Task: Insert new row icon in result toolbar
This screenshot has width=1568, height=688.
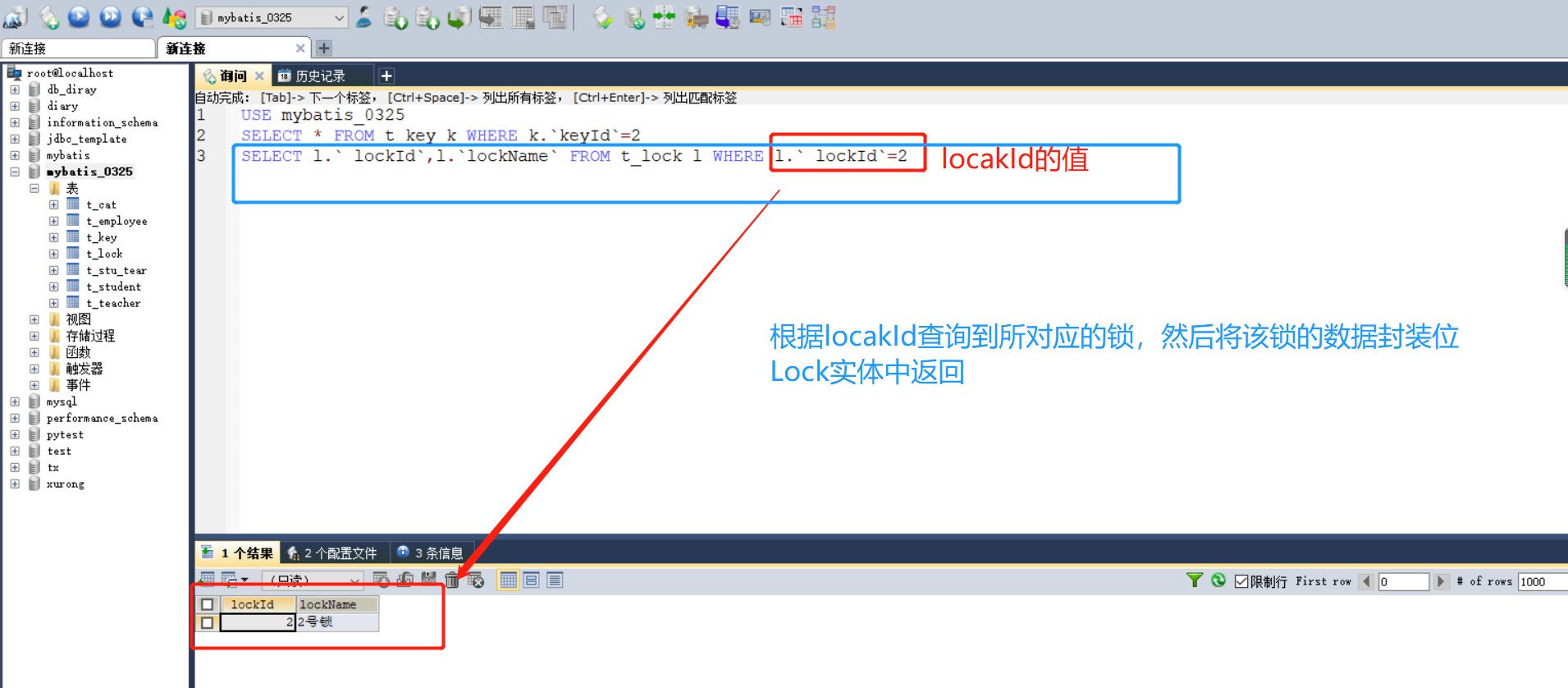Action: coord(381,580)
